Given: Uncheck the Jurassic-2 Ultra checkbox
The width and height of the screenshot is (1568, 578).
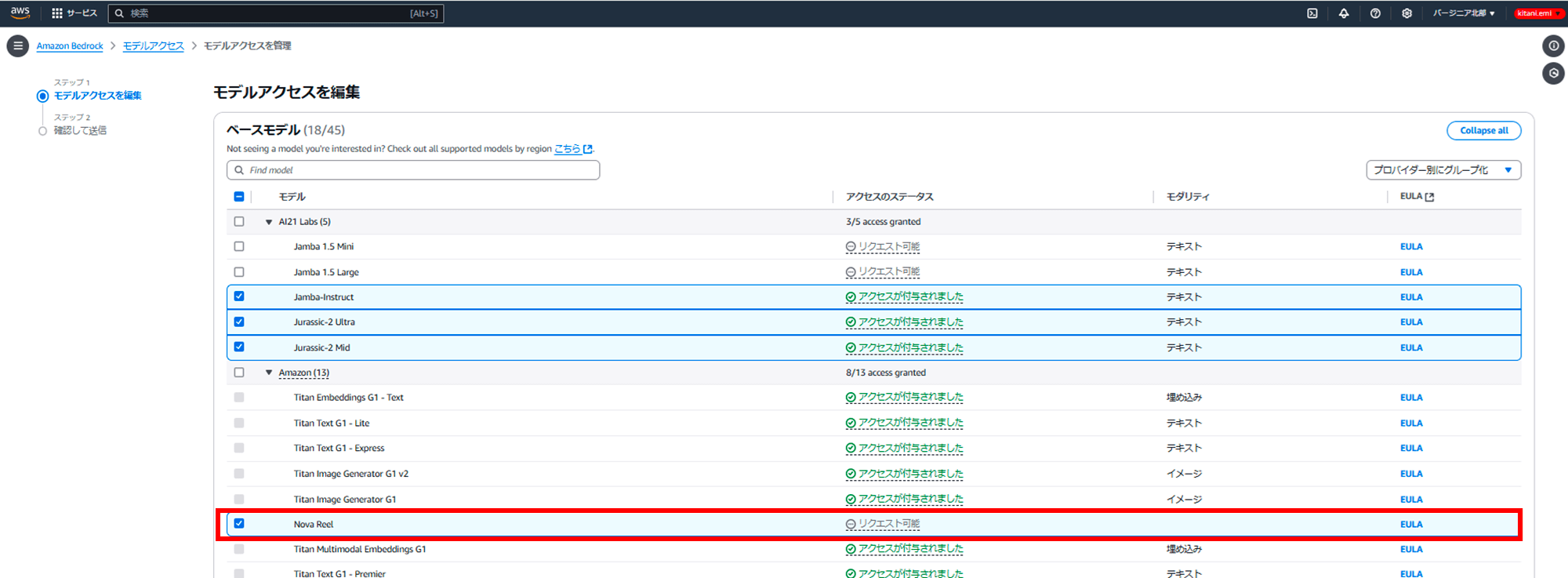Looking at the screenshot, I should [239, 322].
